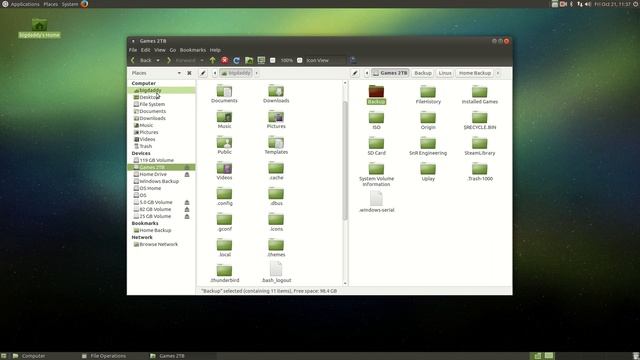Viewport: 640px width, 360px height.
Task: Click bigdaddy's Home desktop icon
Action: tap(39, 28)
